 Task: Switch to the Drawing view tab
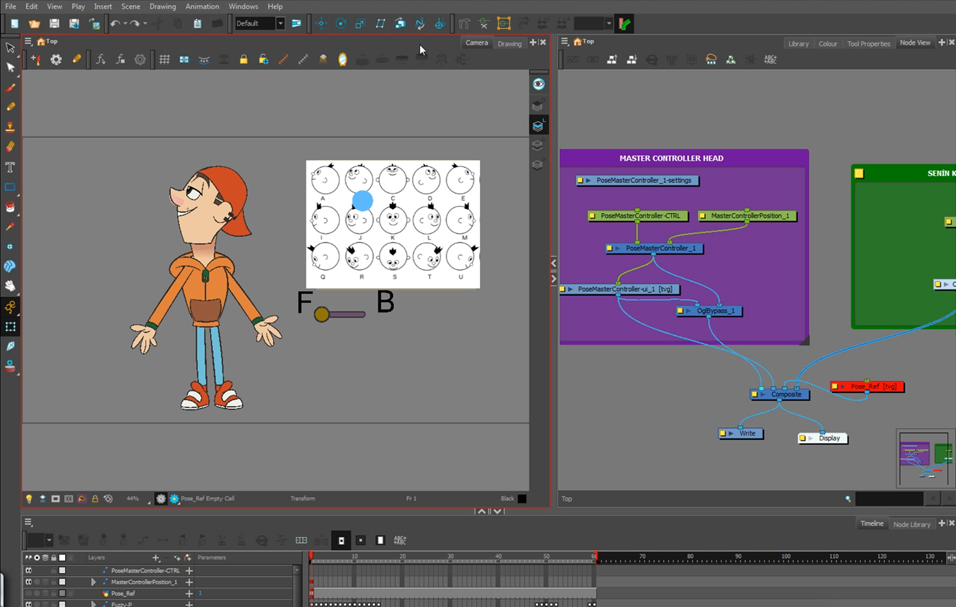click(x=509, y=43)
